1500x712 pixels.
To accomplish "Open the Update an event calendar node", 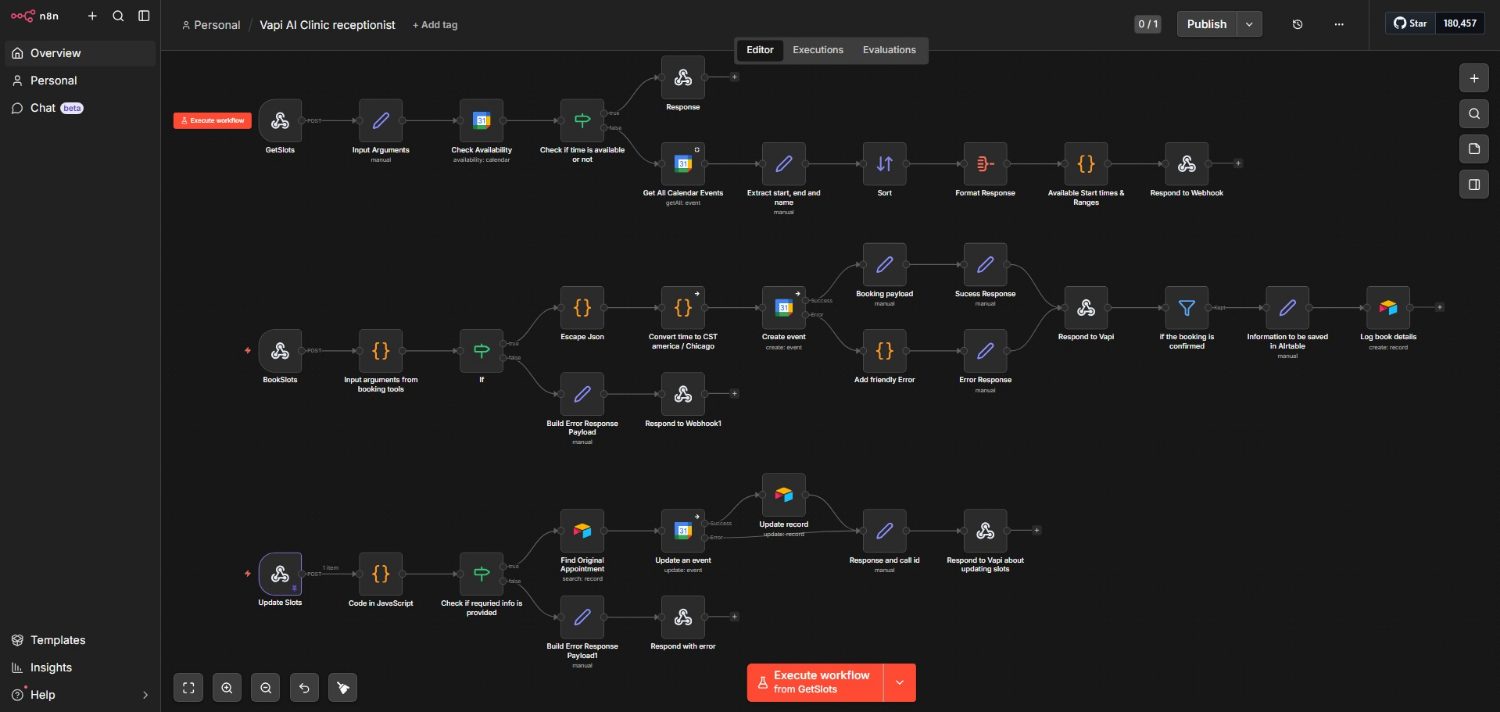I will 683,531.
